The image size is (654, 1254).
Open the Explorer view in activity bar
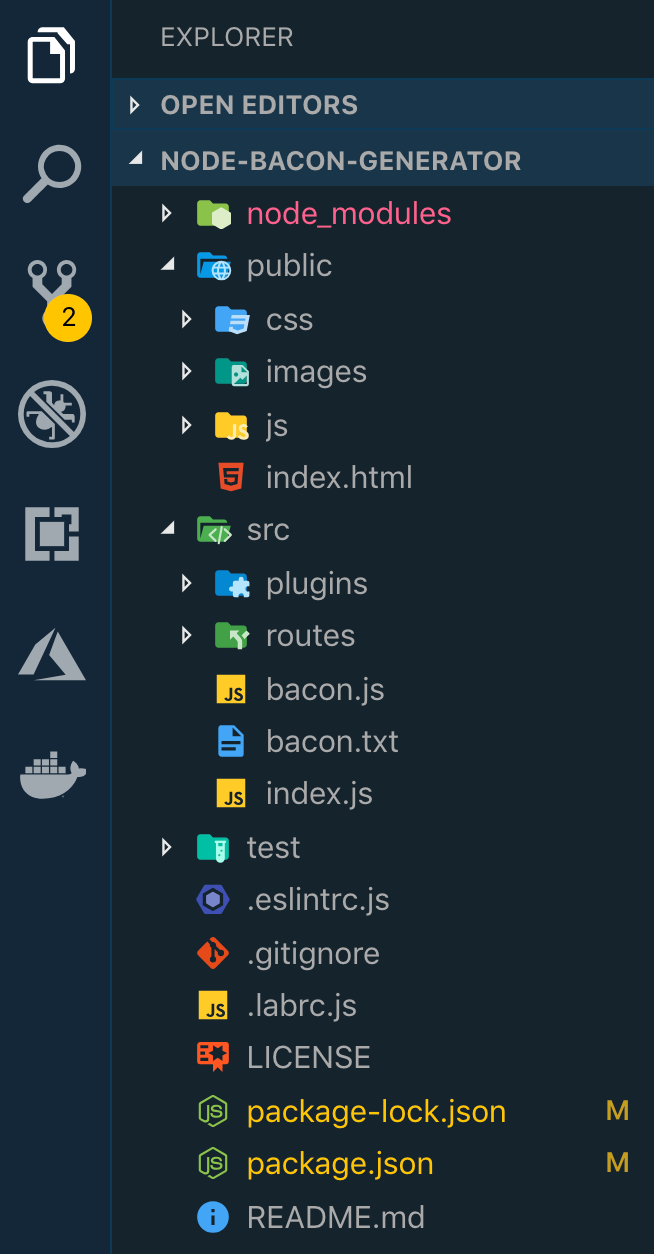(51, 55)
